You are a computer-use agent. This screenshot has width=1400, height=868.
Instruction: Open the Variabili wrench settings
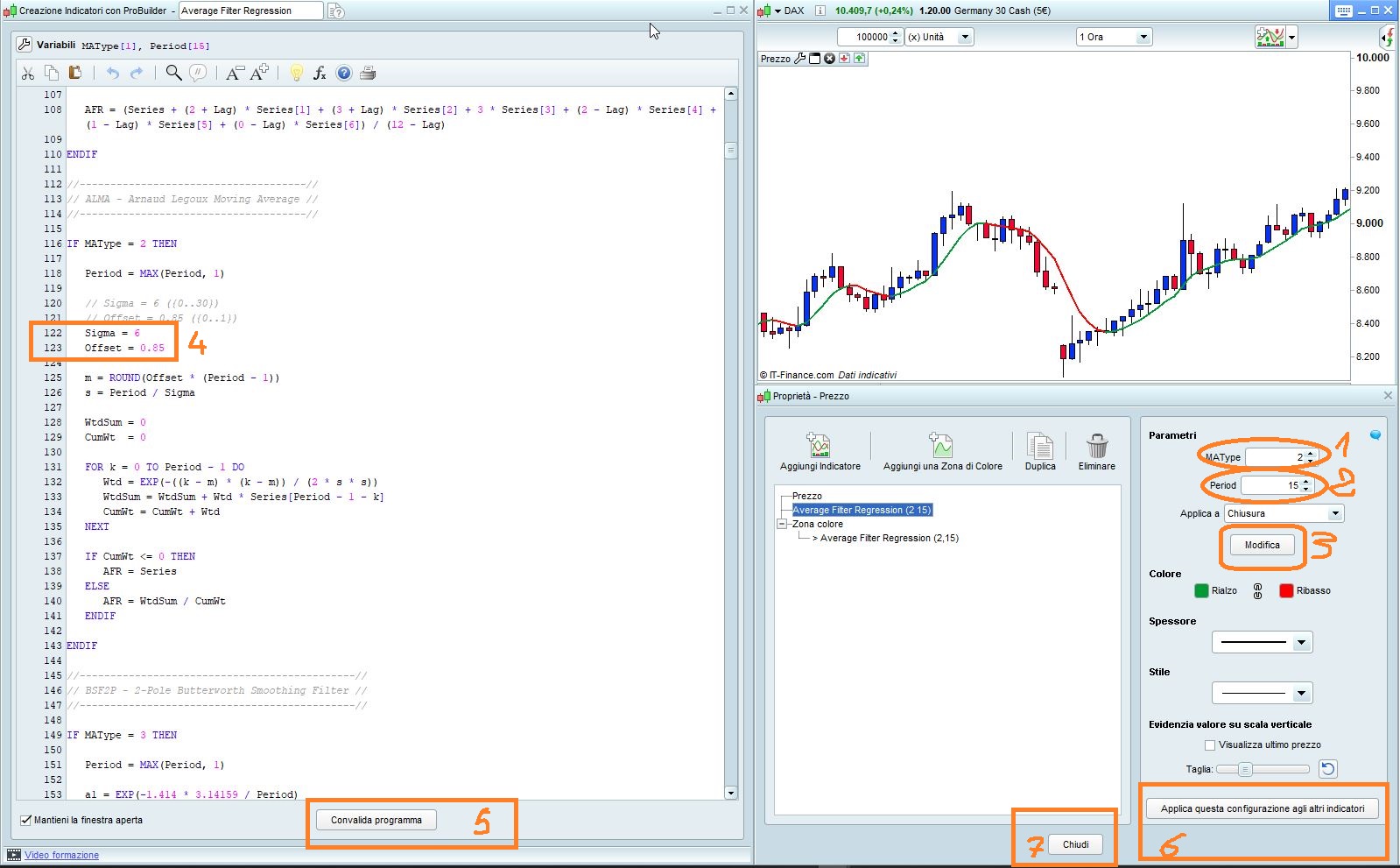pyautogui.click(x=24, y=45)
